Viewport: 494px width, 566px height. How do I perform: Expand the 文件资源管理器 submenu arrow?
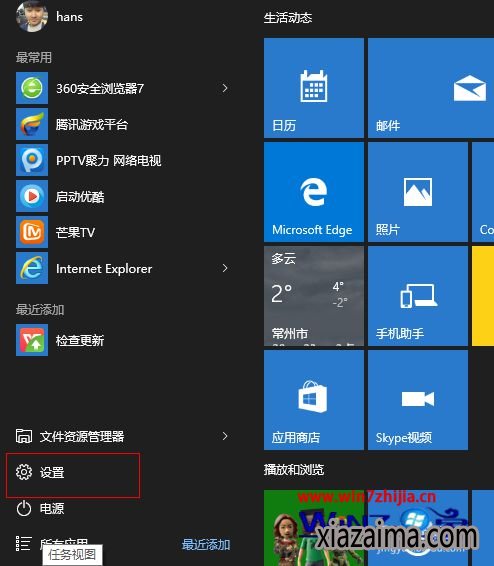[225, 436]
